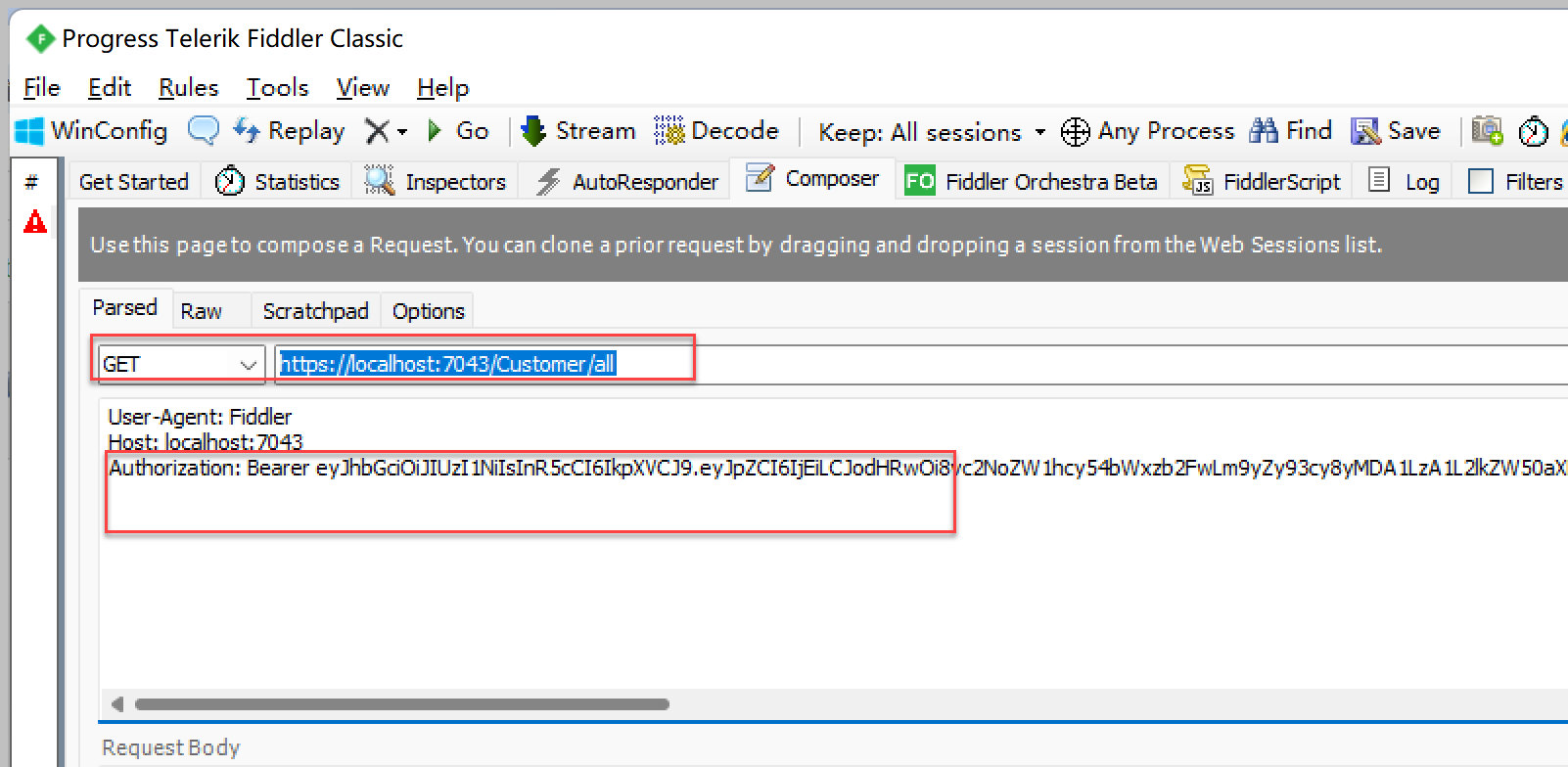This screenshot has width=1568, height=767.
Task: Expand the GET HTTP method dropdown
Action: (181, 364)
